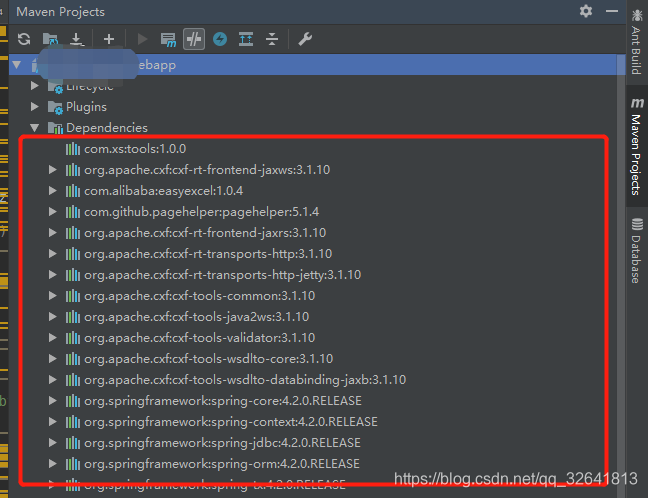Expand cxf-rt-transports-http:3.1.10 dependency

(x=52, y=254)
